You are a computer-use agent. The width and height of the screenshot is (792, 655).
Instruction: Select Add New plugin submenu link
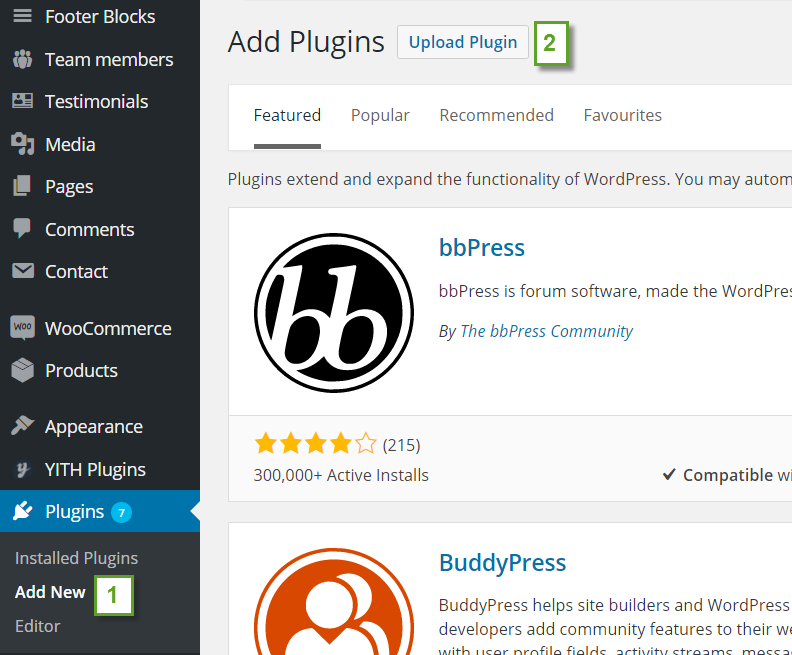[x=50, y=592]
